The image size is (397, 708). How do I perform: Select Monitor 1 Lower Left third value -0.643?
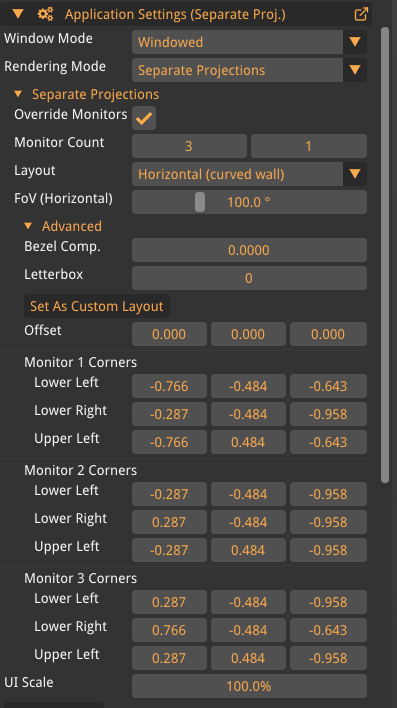click(x=328, y=386)
